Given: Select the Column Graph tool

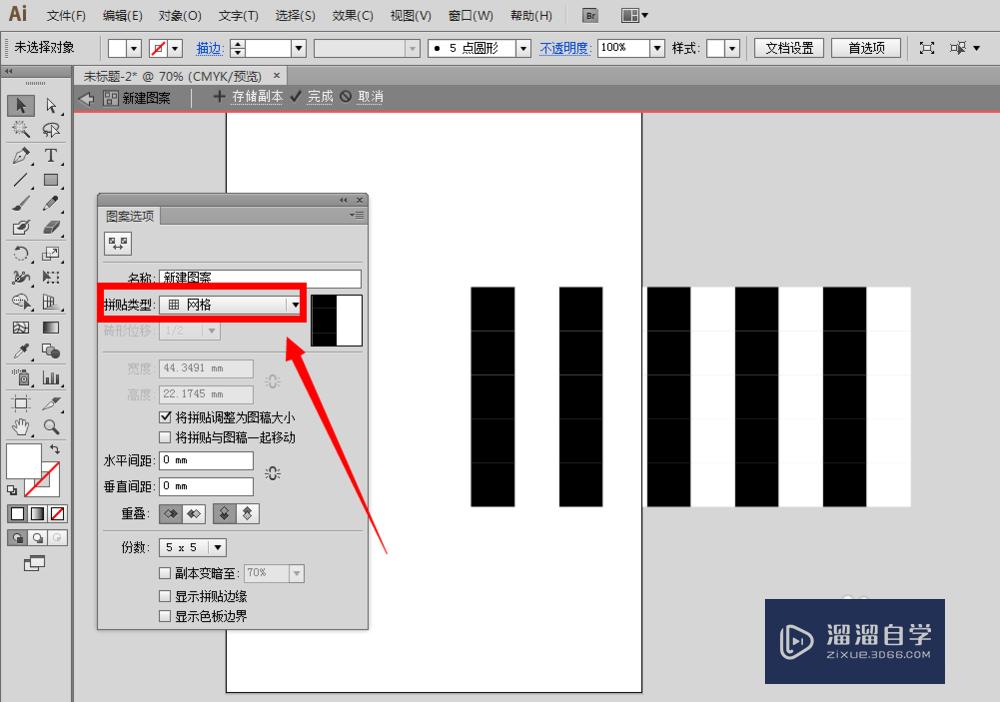Looking at the screenshot, I should pos(51,377).
